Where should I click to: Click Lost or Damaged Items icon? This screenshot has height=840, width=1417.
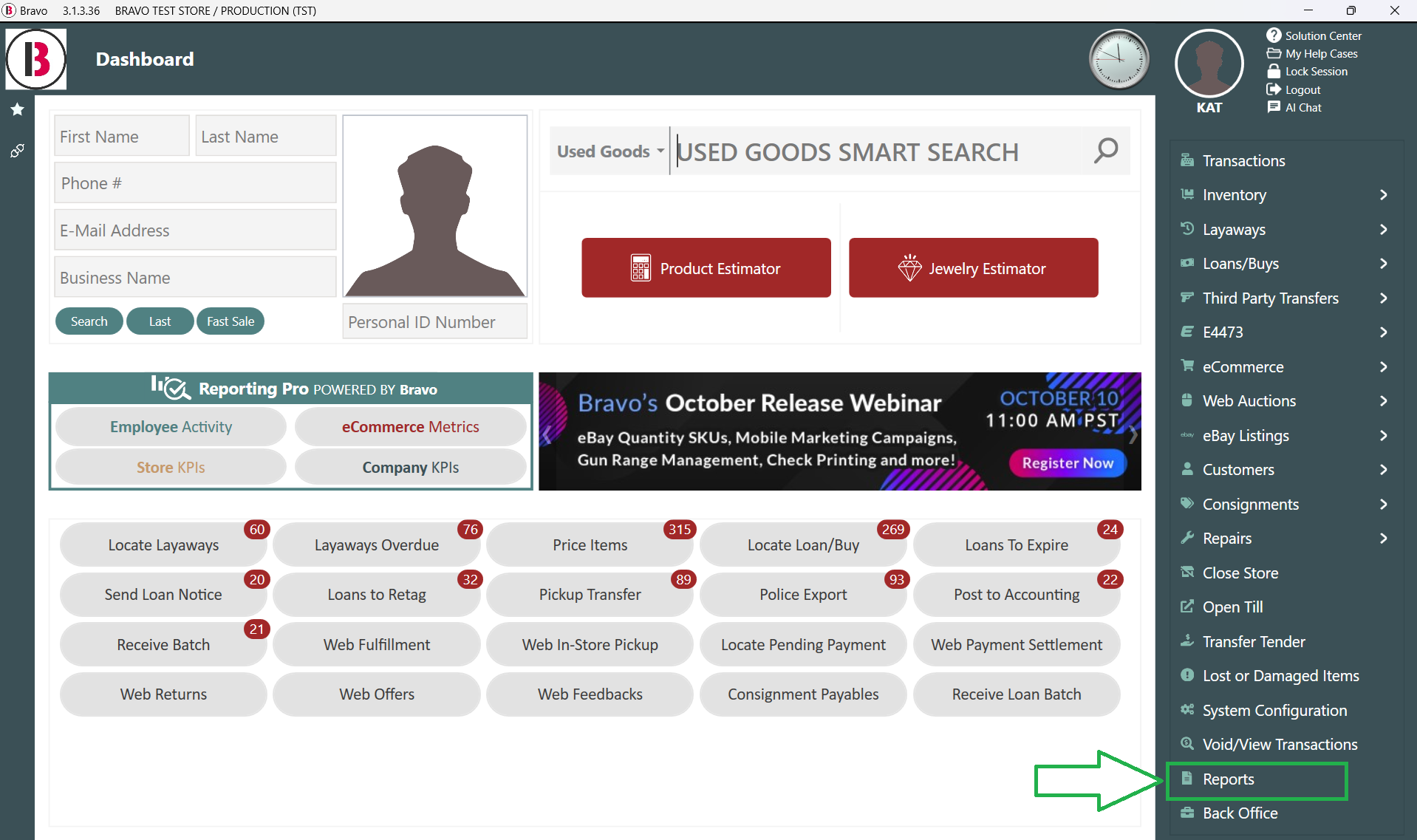(1187, 675)
